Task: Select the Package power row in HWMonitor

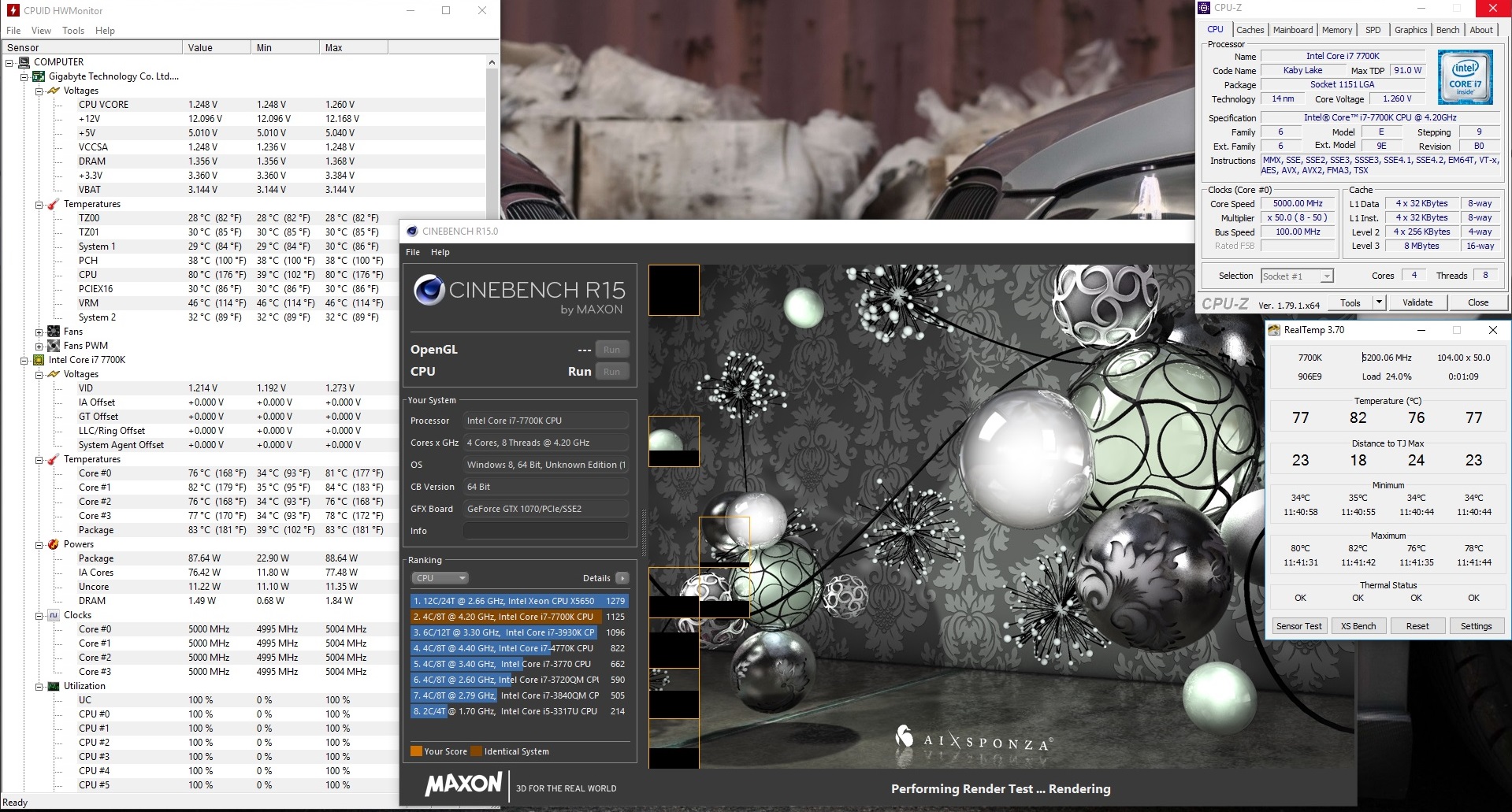Action: point(201,558)
